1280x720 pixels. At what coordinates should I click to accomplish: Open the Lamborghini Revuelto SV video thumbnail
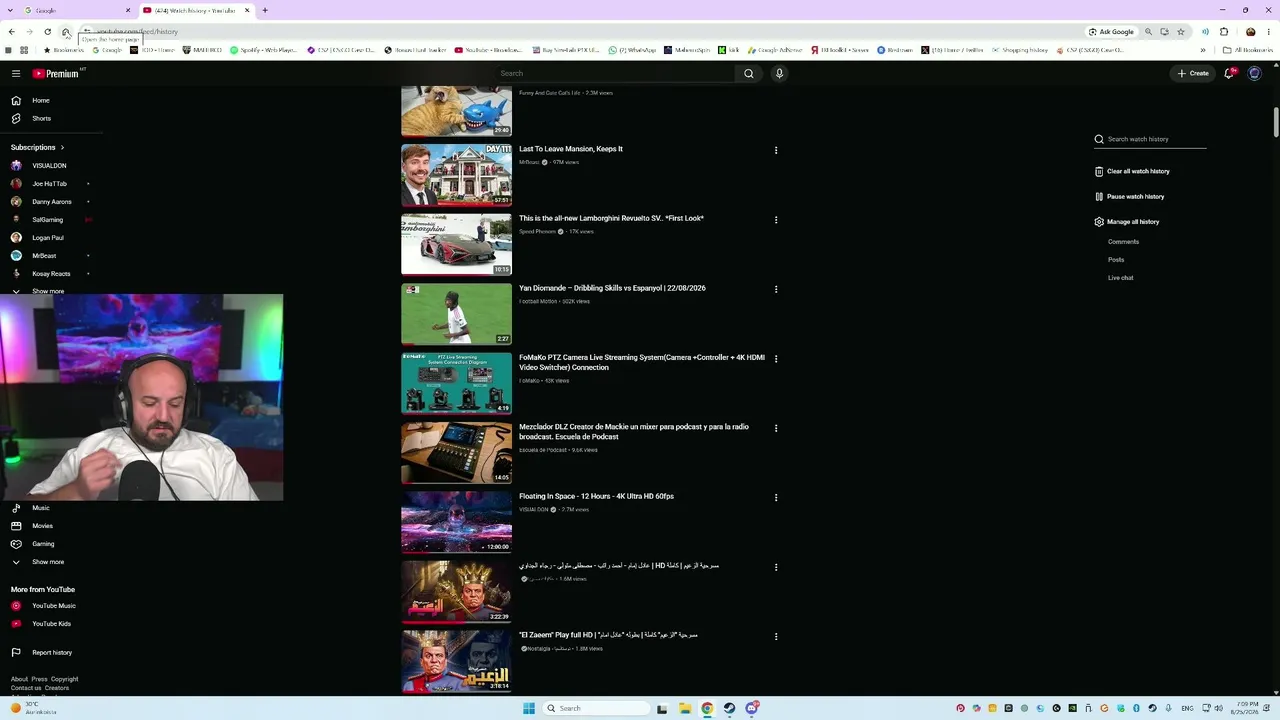point(456,244)
